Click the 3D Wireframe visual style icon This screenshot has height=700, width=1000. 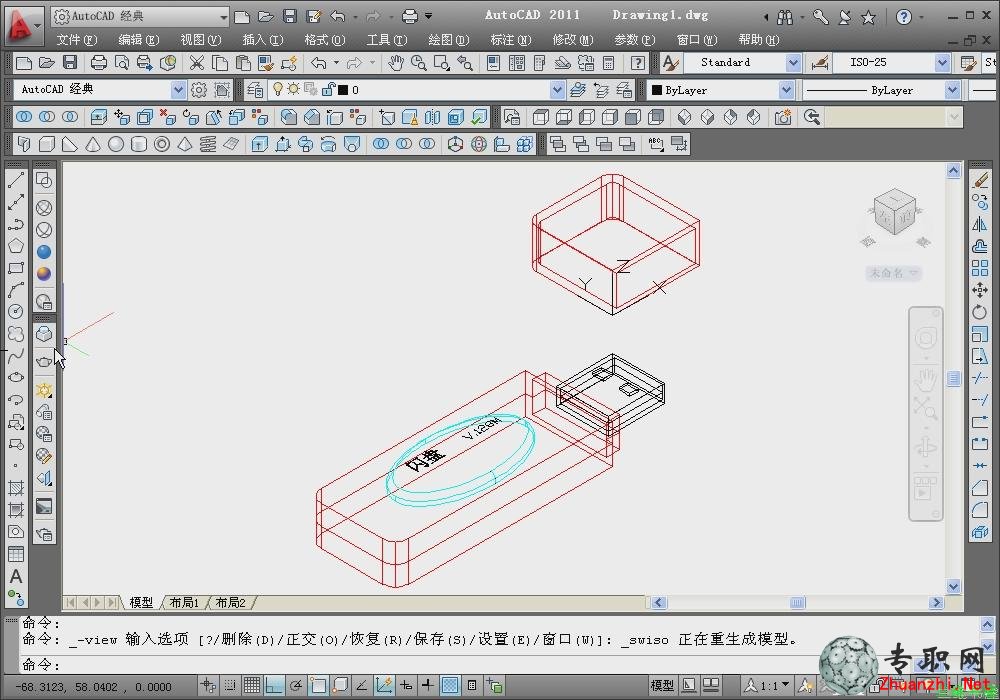[44, 208]
